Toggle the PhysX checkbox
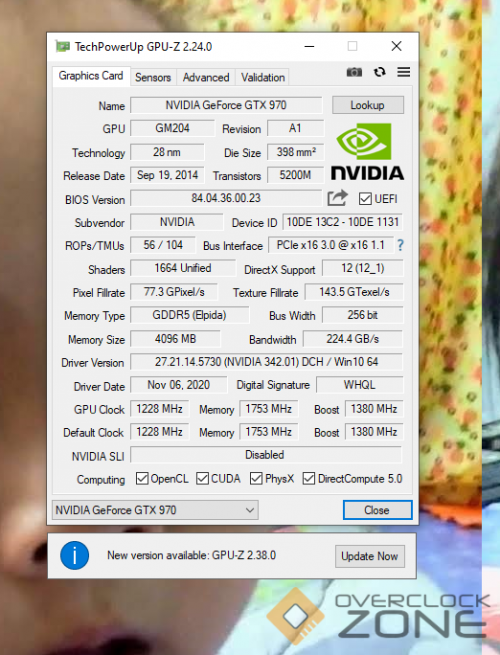Viewport: 500px width, 655px height. click(256, 478)
